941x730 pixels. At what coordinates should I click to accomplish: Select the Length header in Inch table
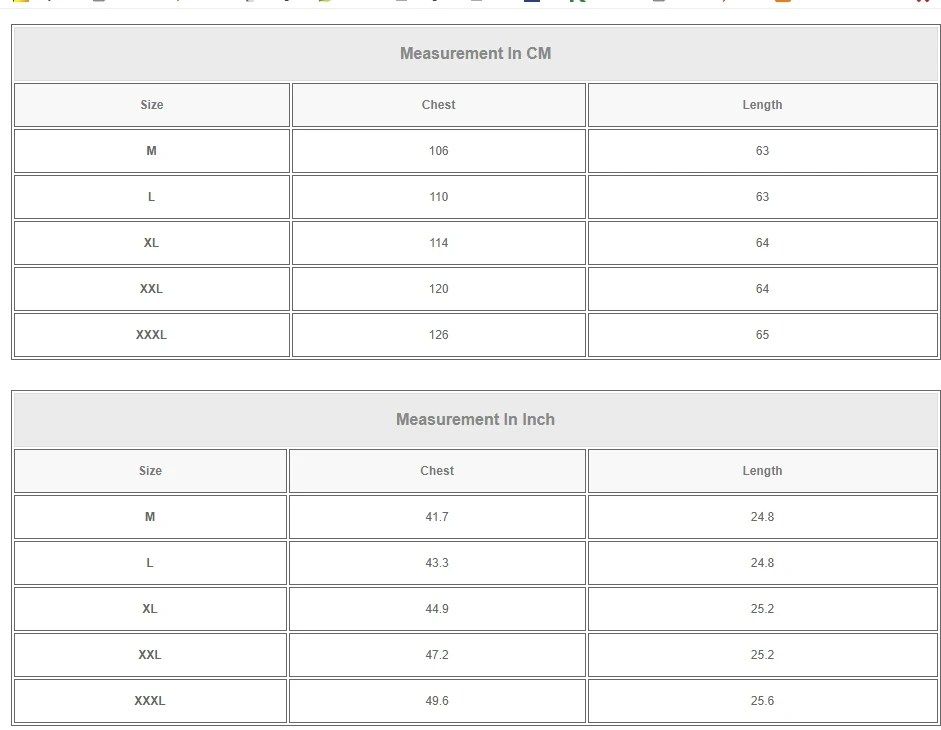coord(762,471)
